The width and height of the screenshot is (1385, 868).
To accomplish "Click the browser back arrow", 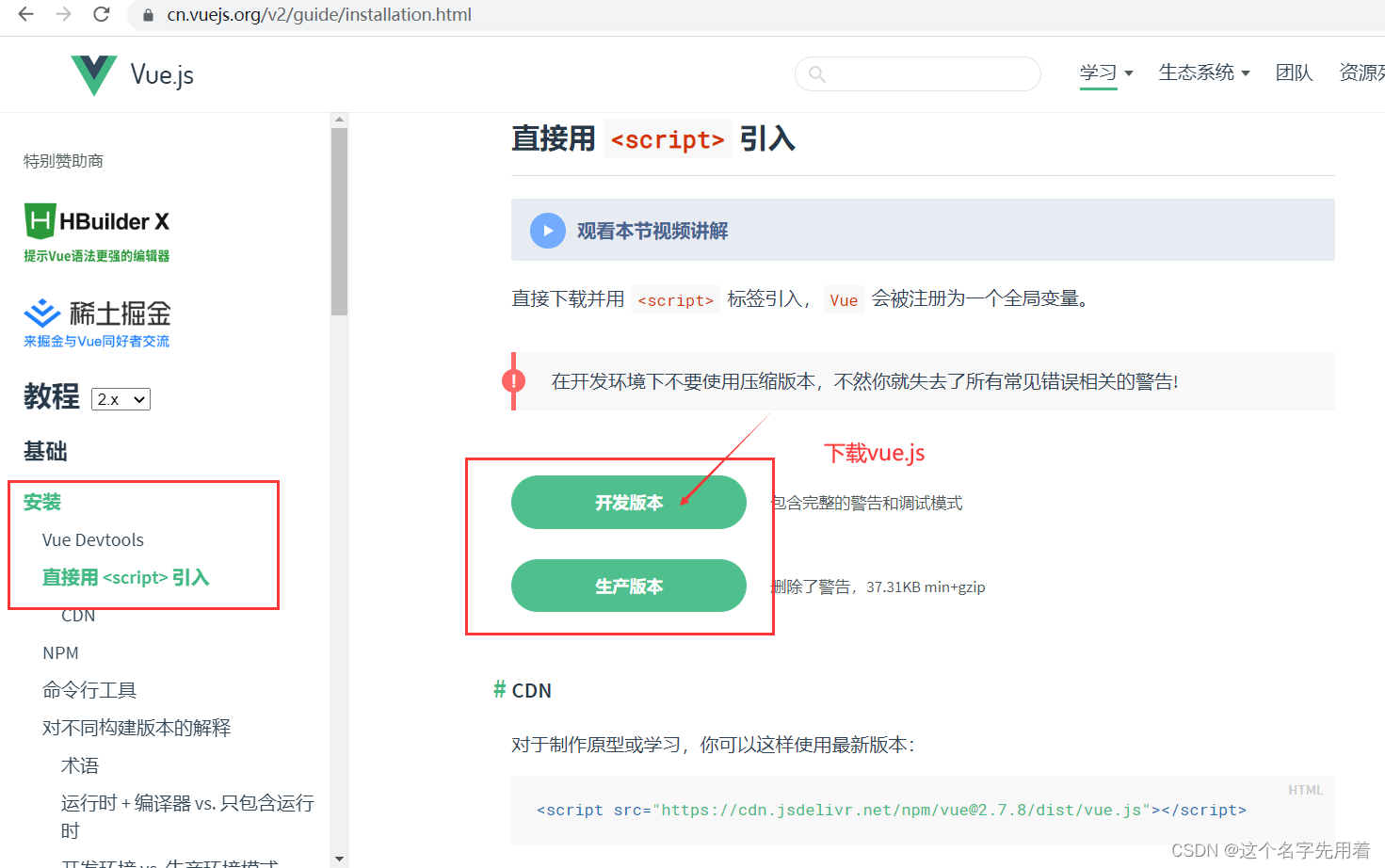I will 25,14.
